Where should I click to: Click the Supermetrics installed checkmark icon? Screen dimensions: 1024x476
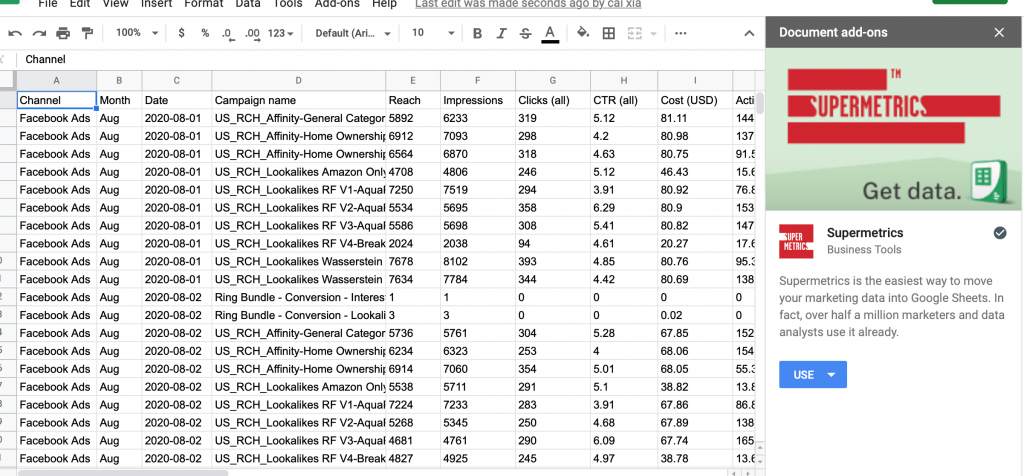[1000, 233]
